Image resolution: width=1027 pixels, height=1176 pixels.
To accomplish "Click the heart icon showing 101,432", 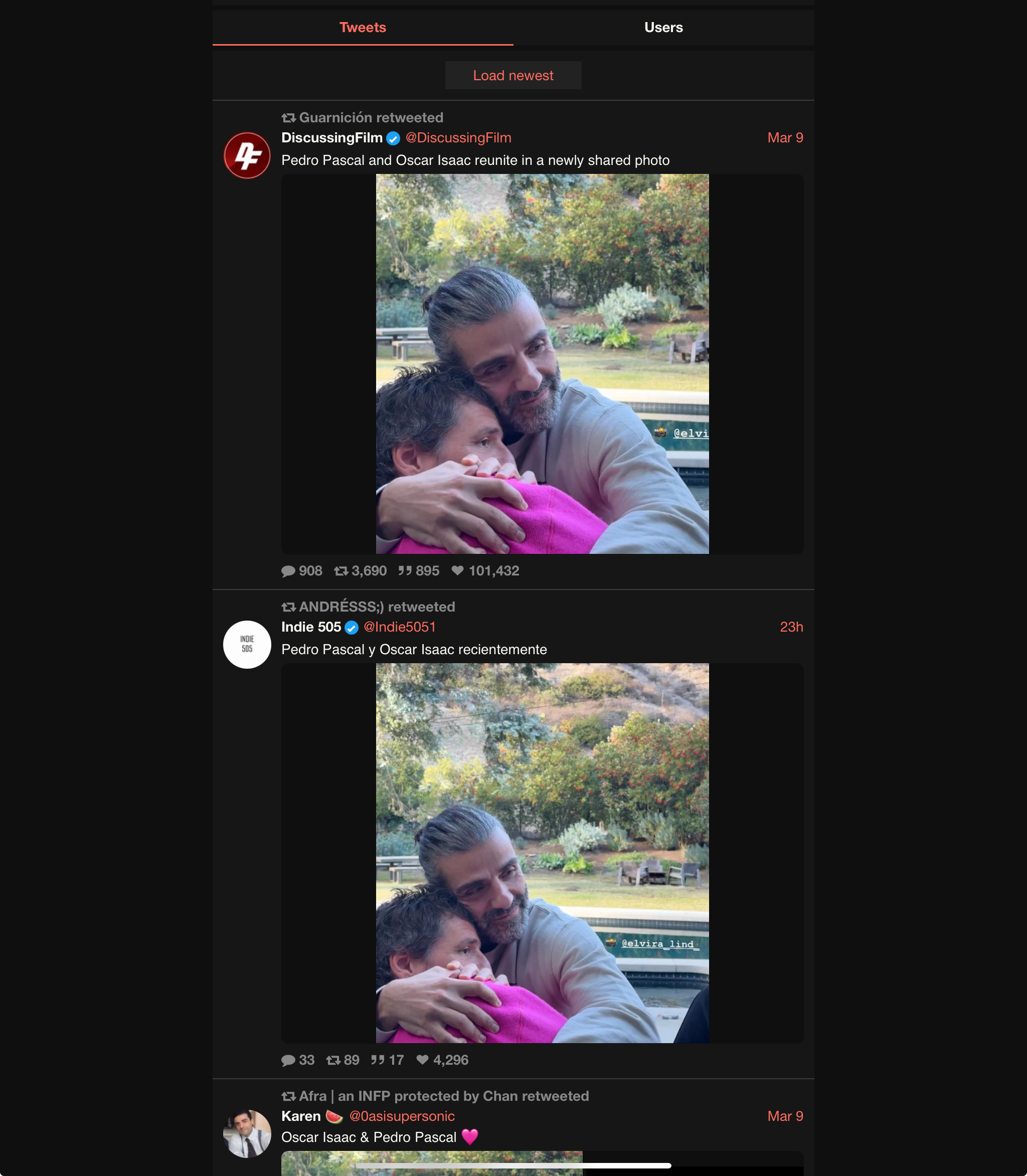I will [457, 570].
